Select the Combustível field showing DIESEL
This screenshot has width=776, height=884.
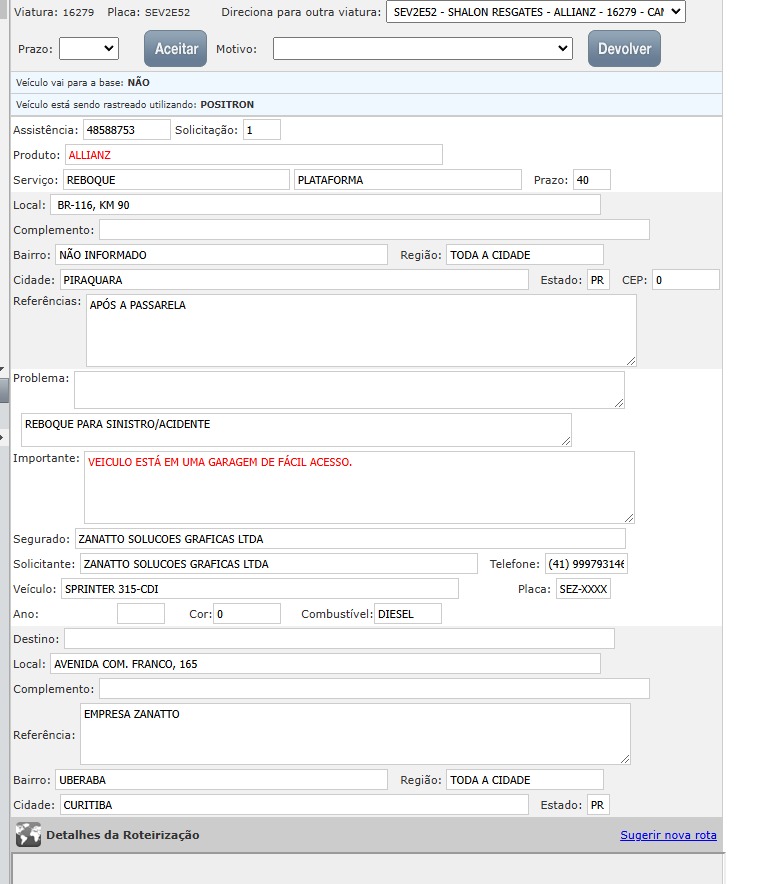pos(407,614)
